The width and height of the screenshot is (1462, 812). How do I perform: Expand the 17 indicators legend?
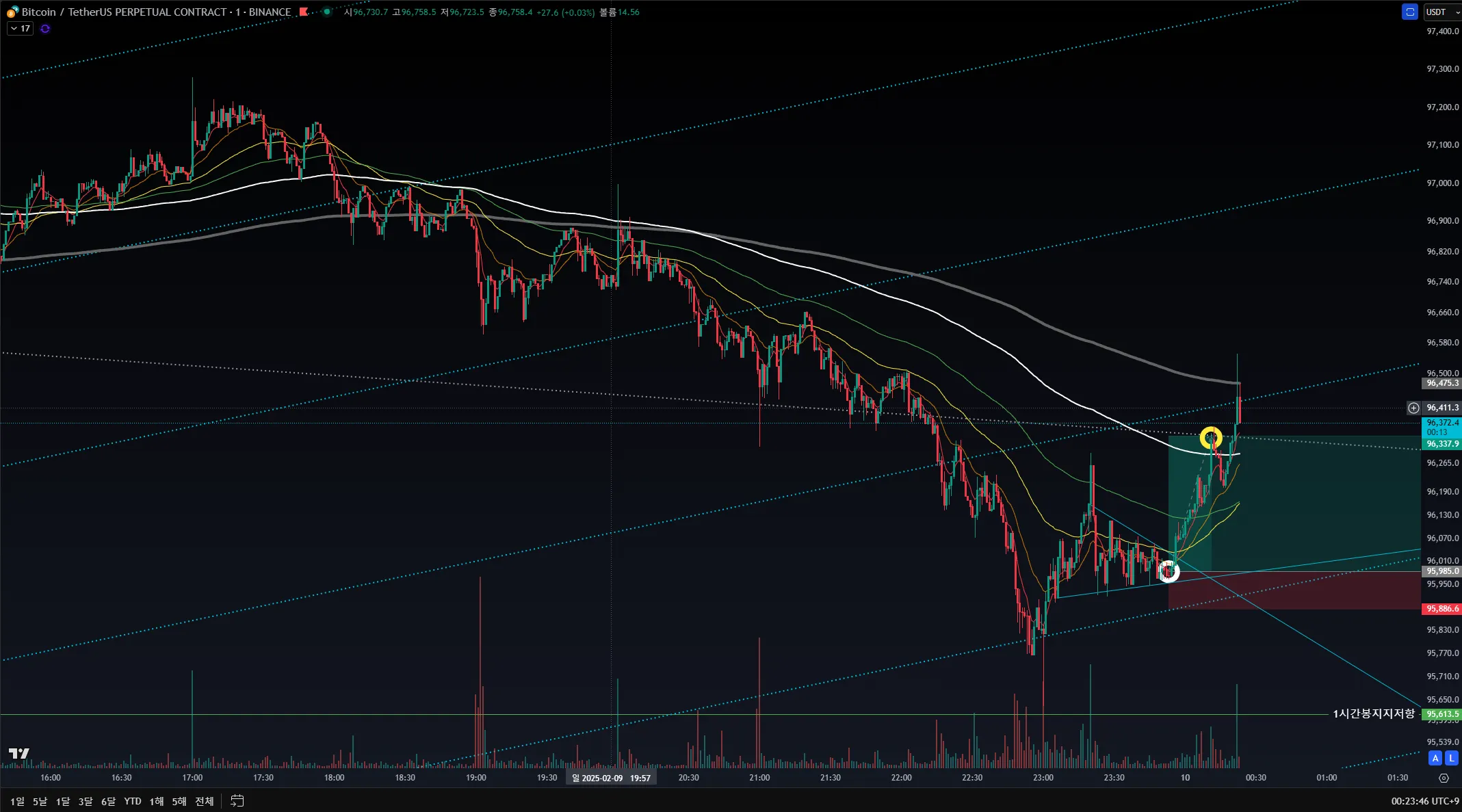tap(20, 29)
